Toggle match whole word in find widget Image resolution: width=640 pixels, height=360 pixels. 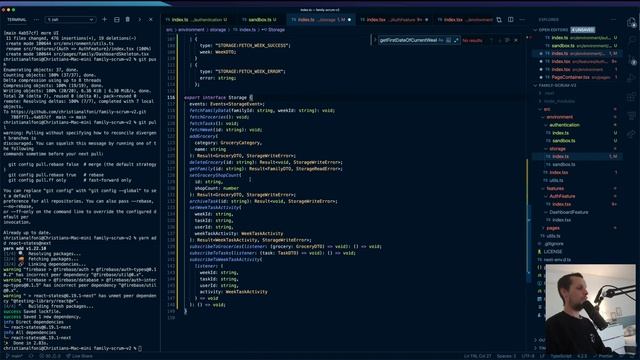[448, 40]
